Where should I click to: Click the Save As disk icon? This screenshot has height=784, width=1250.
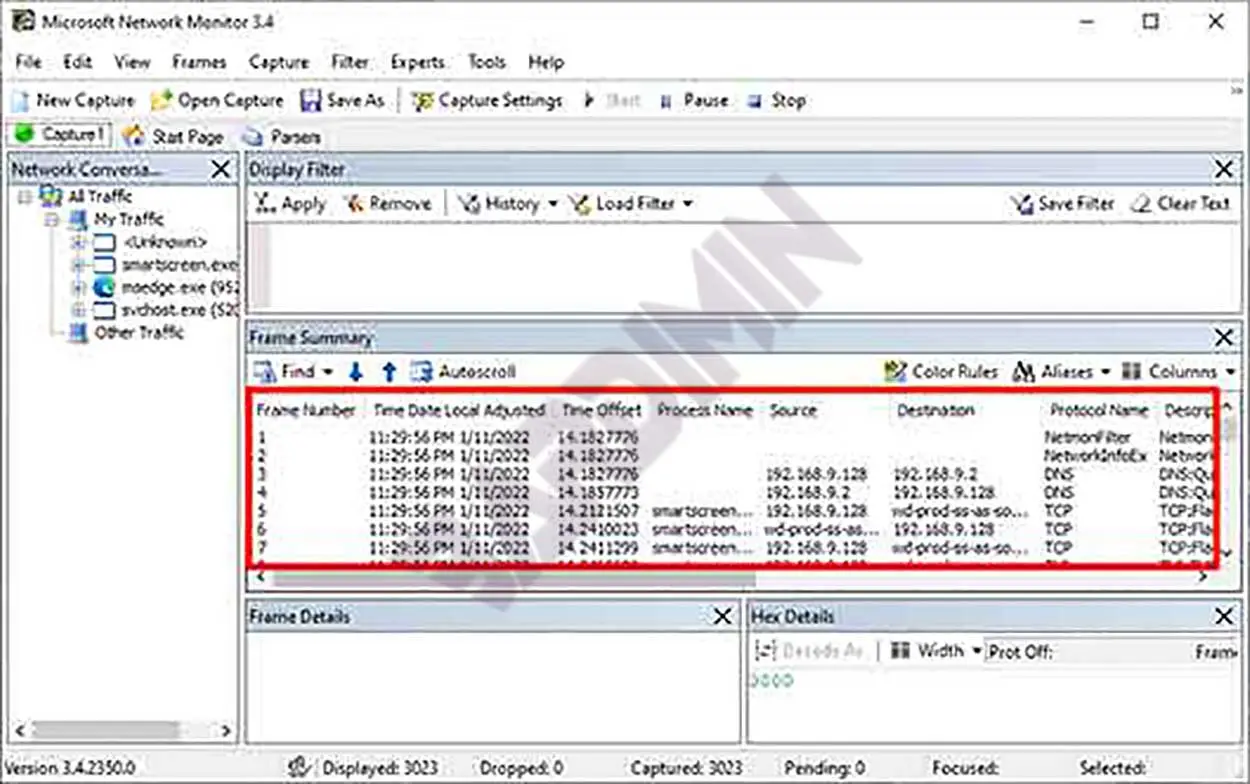[x=311, y=101]
